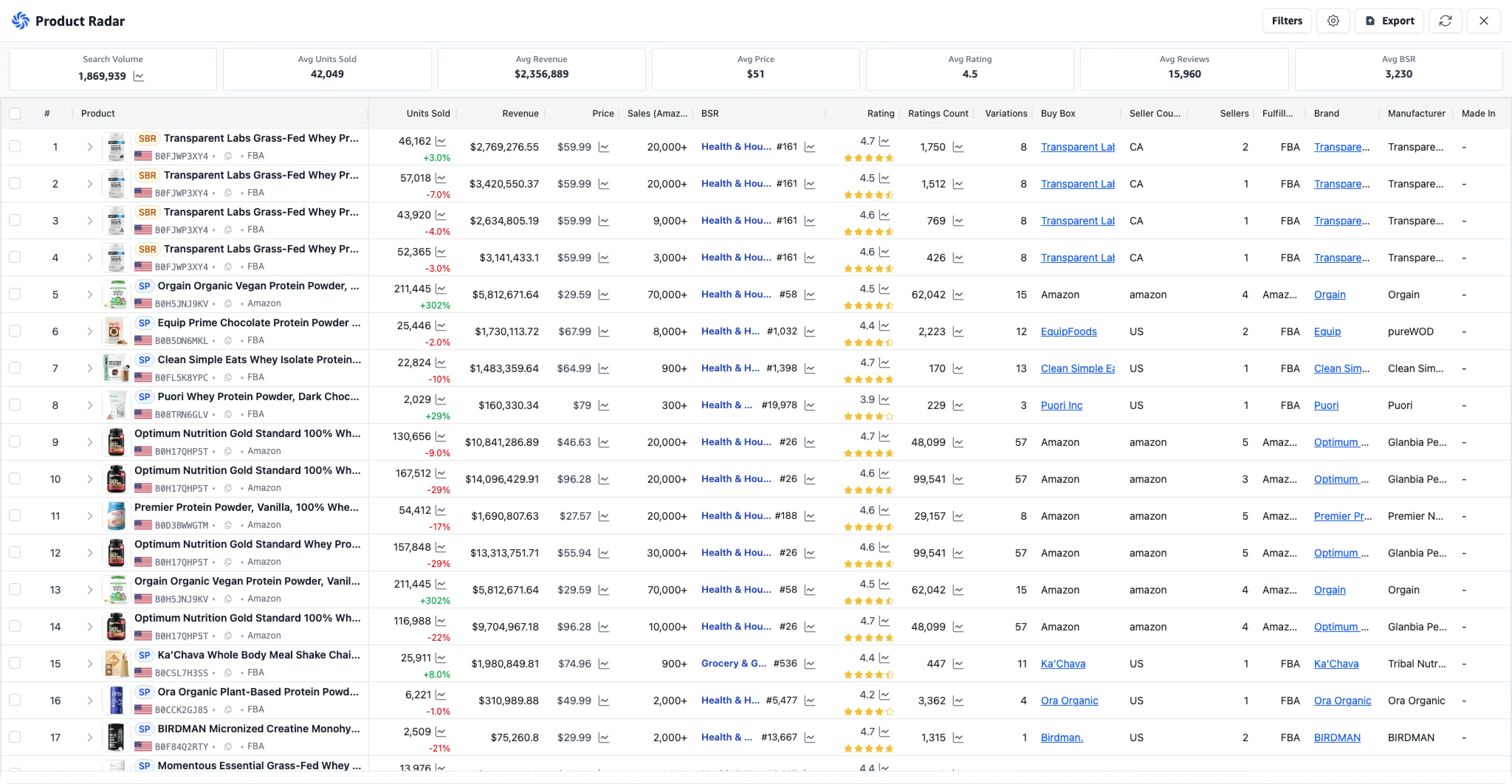Open price chart icon for row 14
Viewport: 1512px width, 784px height.
click(604, 627)
